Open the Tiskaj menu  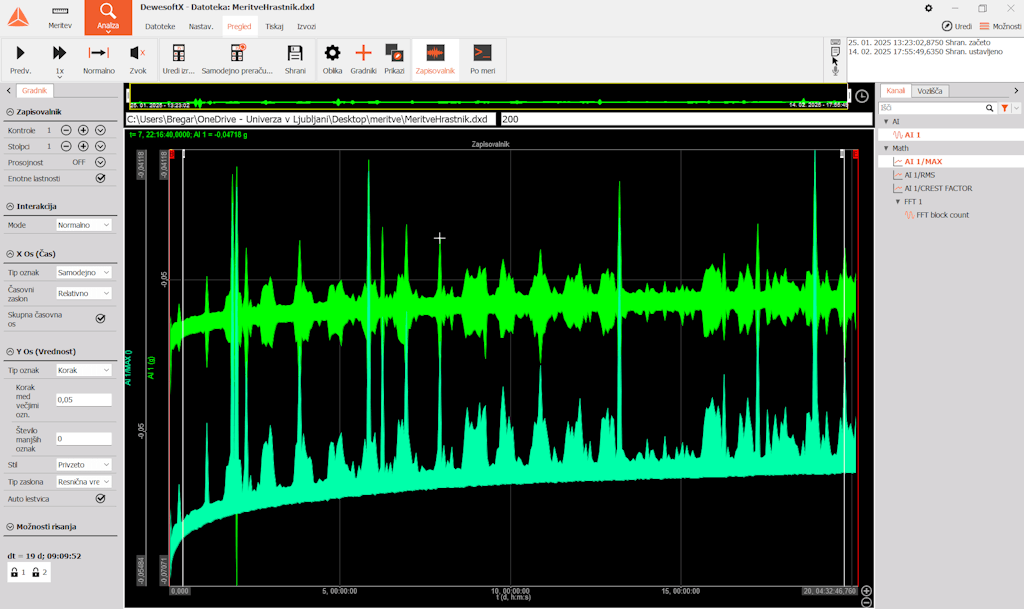[x=274, y=27]
